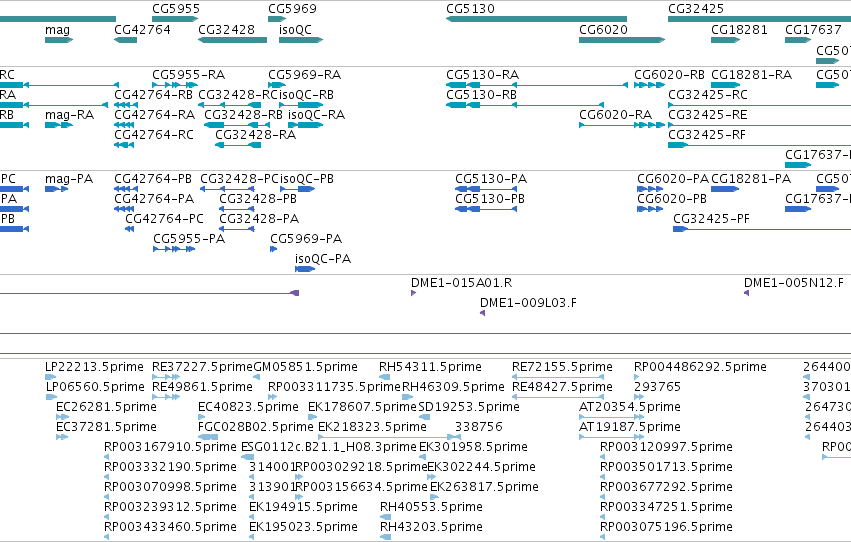Select the CG5969-PA protein label
The width and height of the screenshot is (851, 542).
click(x=306, y=239)
